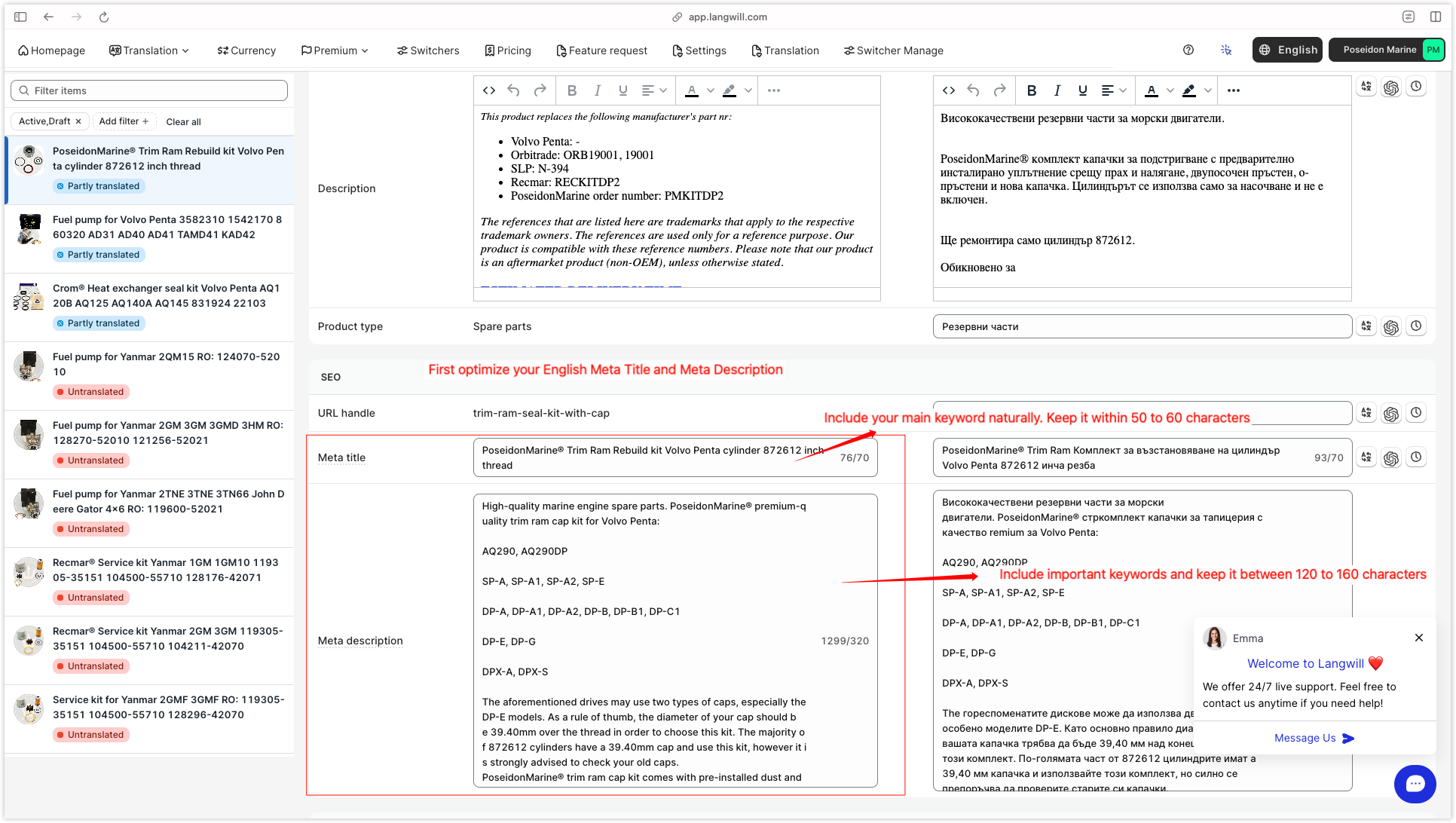Redo in the left description editor
Screen dimensions: 1456x823
point(540,90)
